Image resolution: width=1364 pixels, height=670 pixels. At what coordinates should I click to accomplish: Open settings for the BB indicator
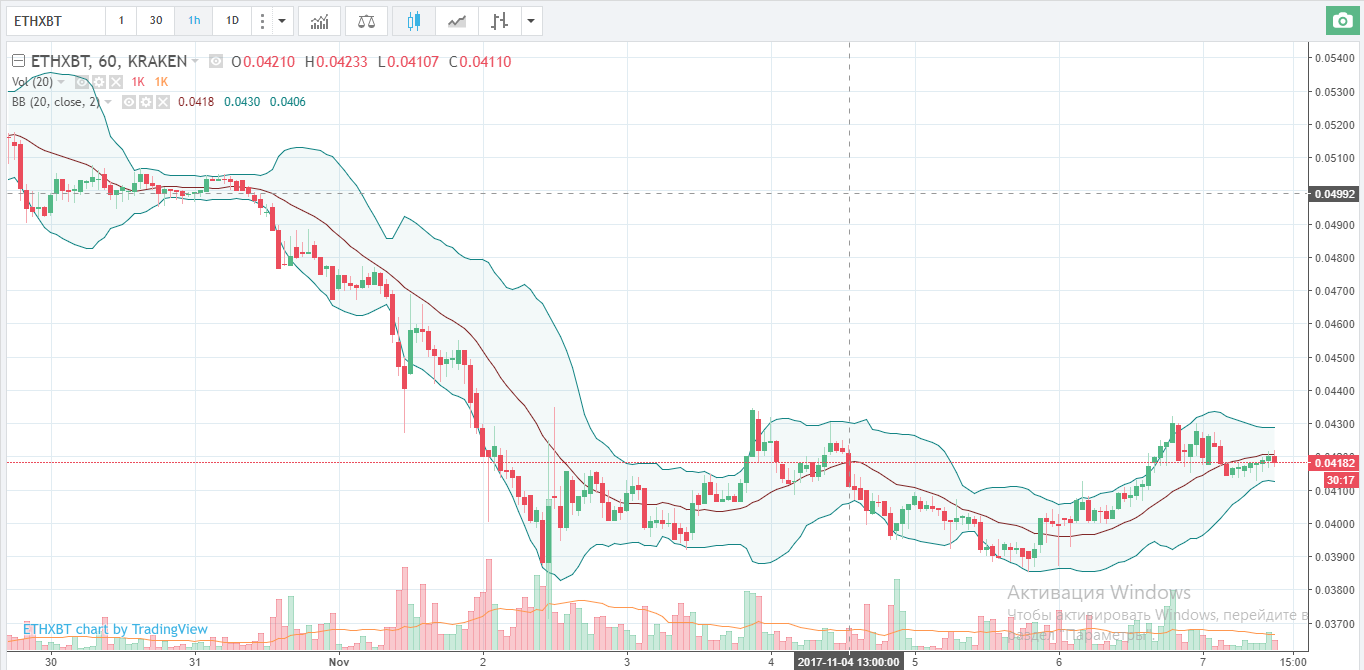(147, 102)
